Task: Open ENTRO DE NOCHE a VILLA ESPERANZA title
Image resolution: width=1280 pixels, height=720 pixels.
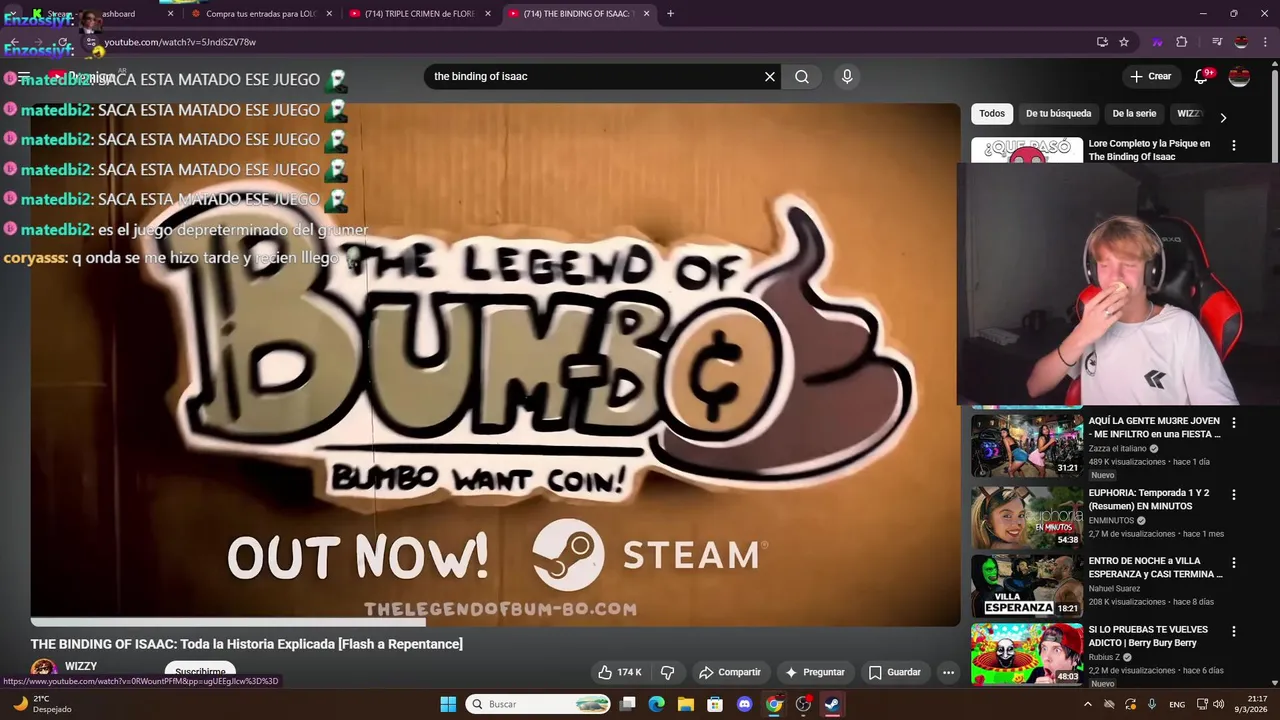Action: coord(1155,567)
